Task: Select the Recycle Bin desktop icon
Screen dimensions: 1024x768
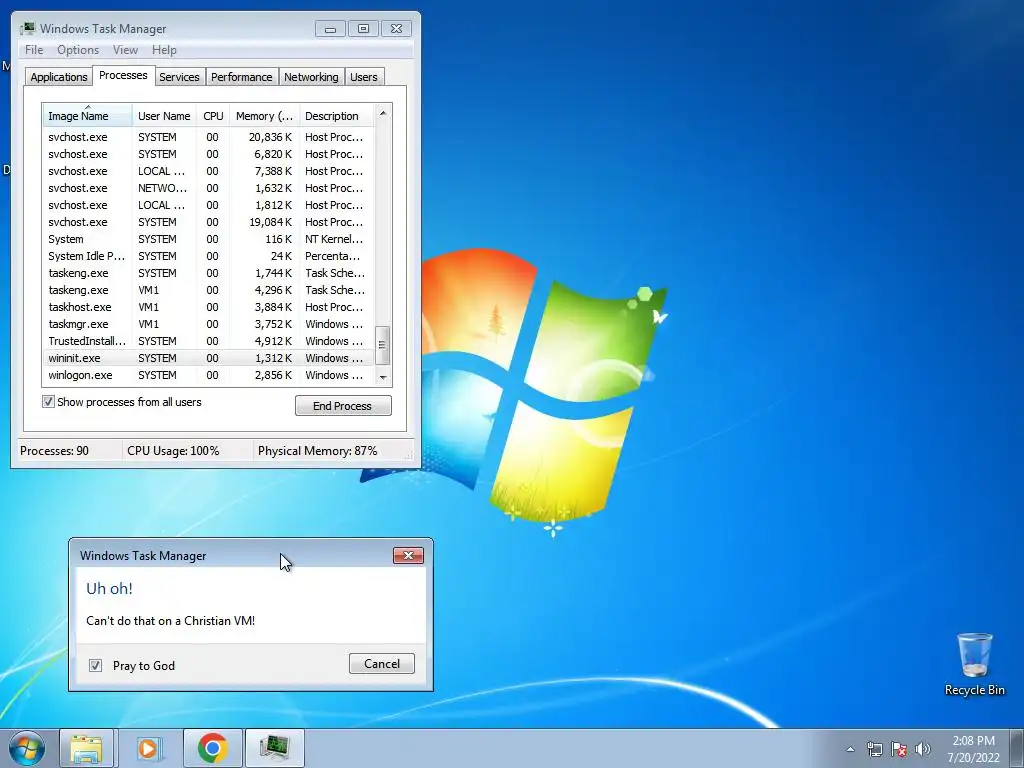Action: (x=974, y=664)
